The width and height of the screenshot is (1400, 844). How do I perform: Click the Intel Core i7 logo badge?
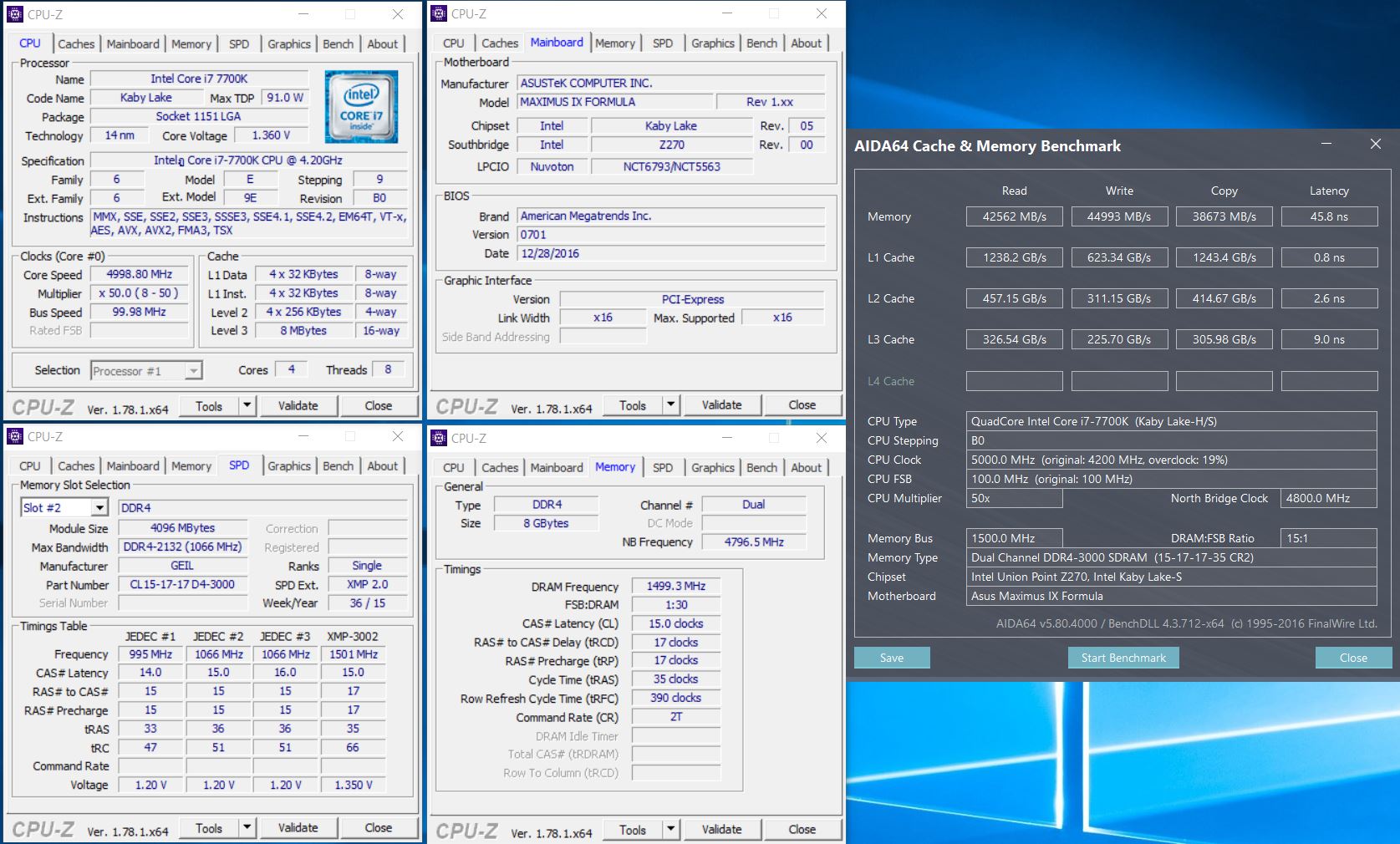coord(361,107)
